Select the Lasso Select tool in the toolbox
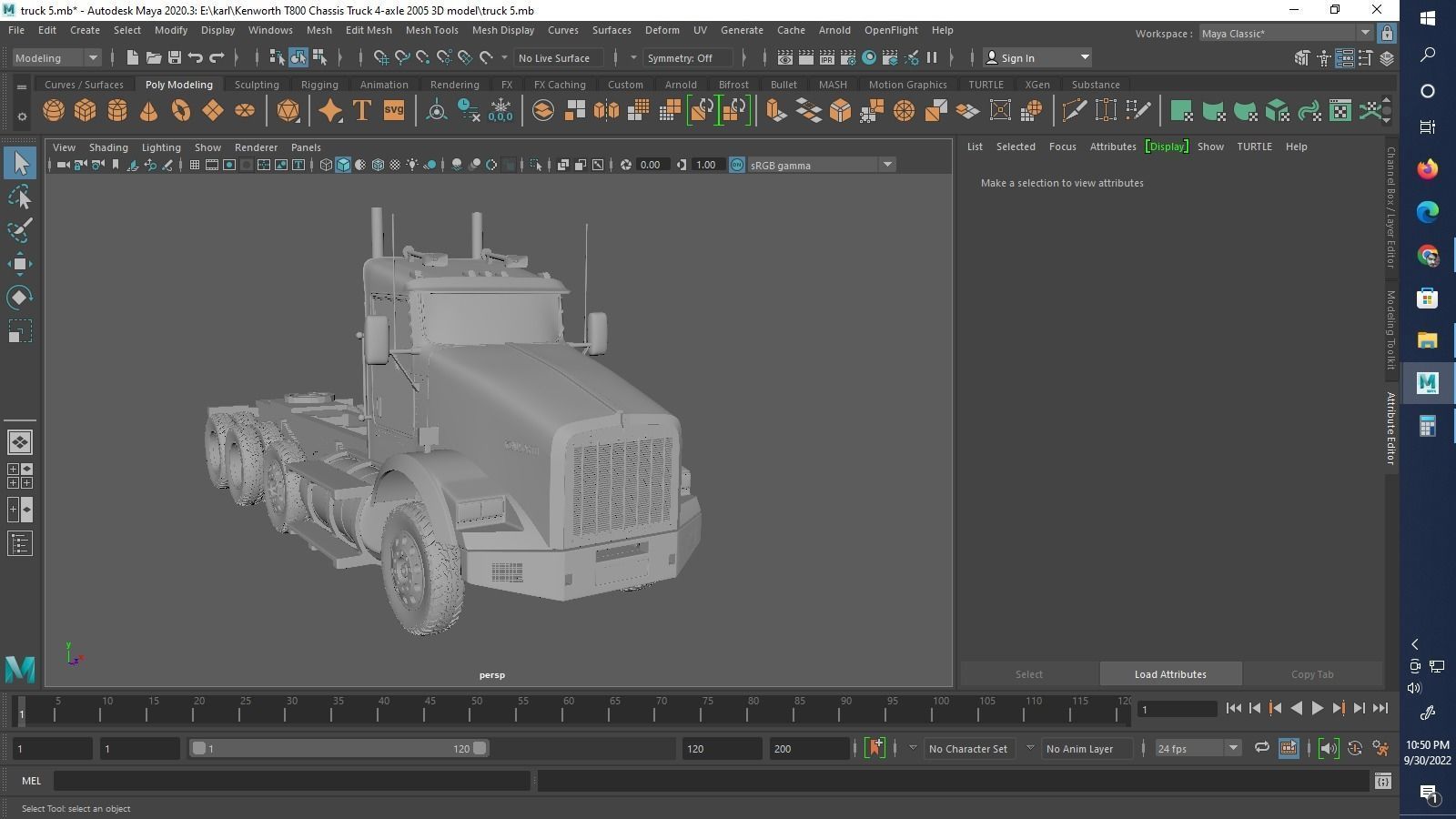 tap(20, 197)
